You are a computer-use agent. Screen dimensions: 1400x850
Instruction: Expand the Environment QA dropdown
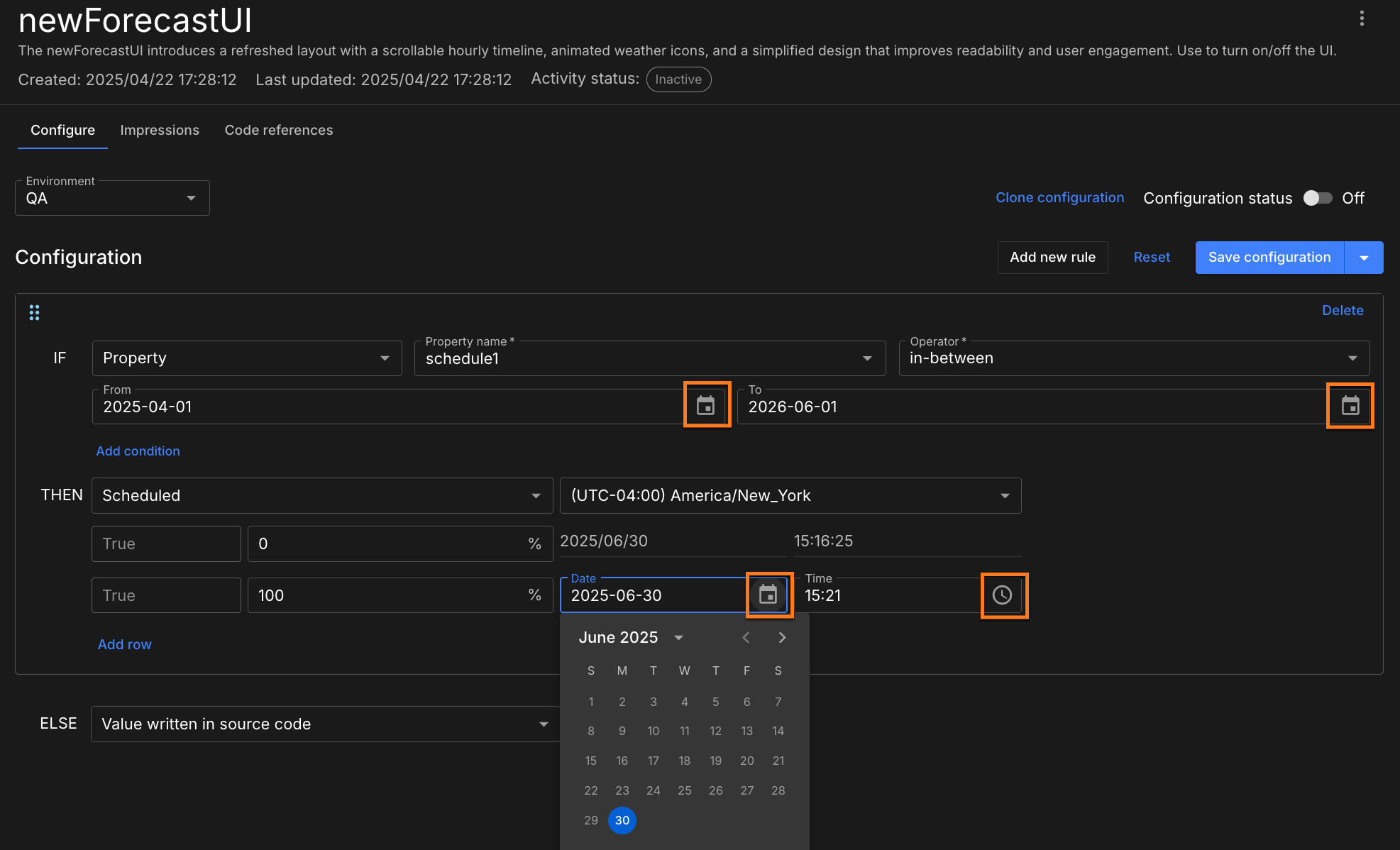pos(112,198)
